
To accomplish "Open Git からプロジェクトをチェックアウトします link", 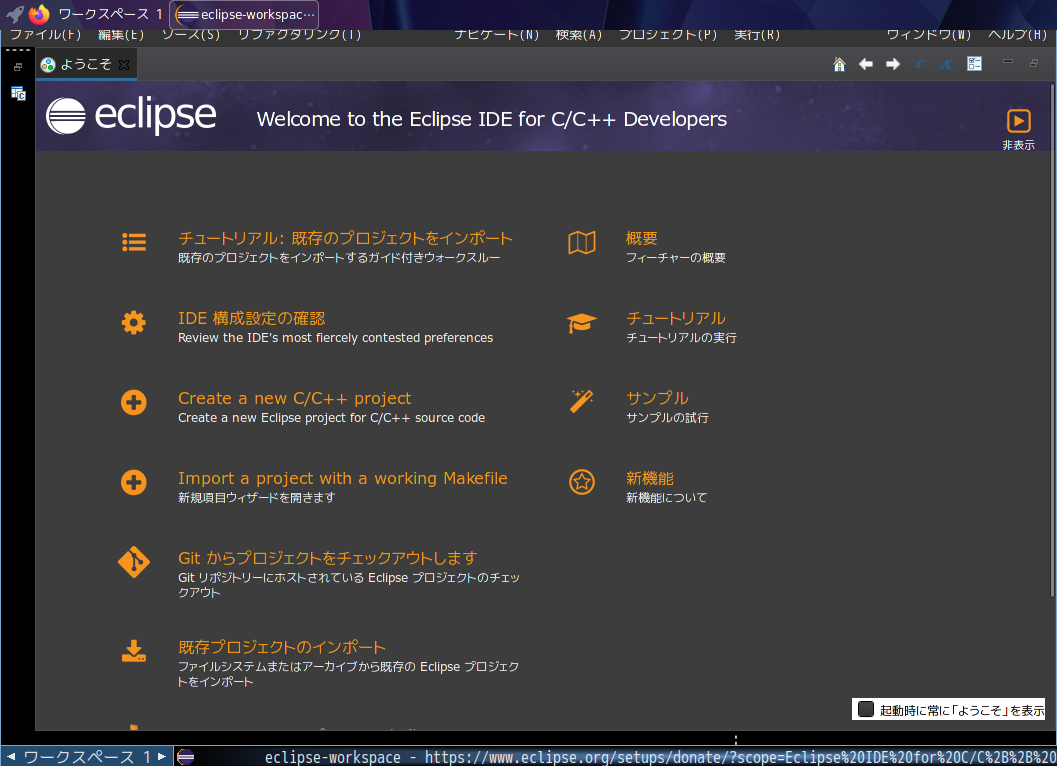I will 328,558.
